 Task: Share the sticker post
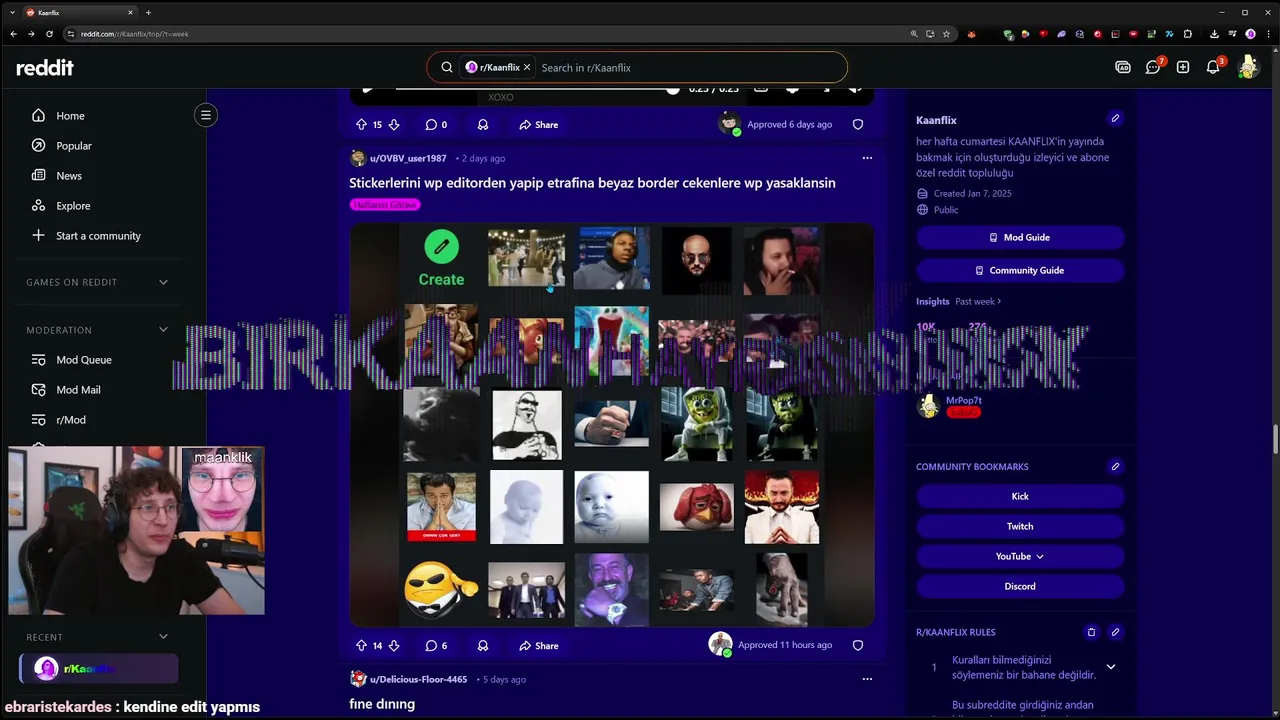[539, 646]
